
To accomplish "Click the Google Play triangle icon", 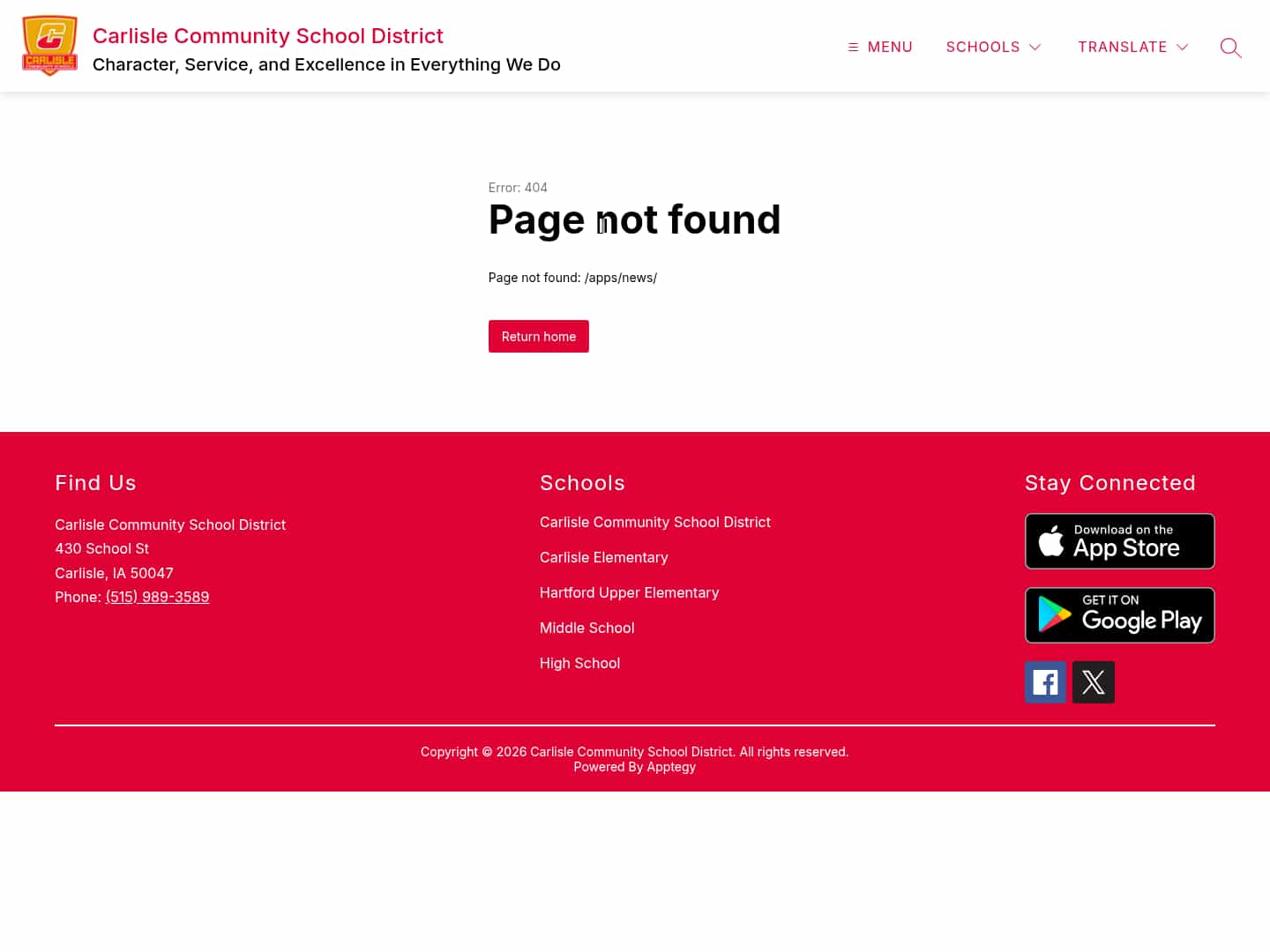I will click(x=1057, y=614).
